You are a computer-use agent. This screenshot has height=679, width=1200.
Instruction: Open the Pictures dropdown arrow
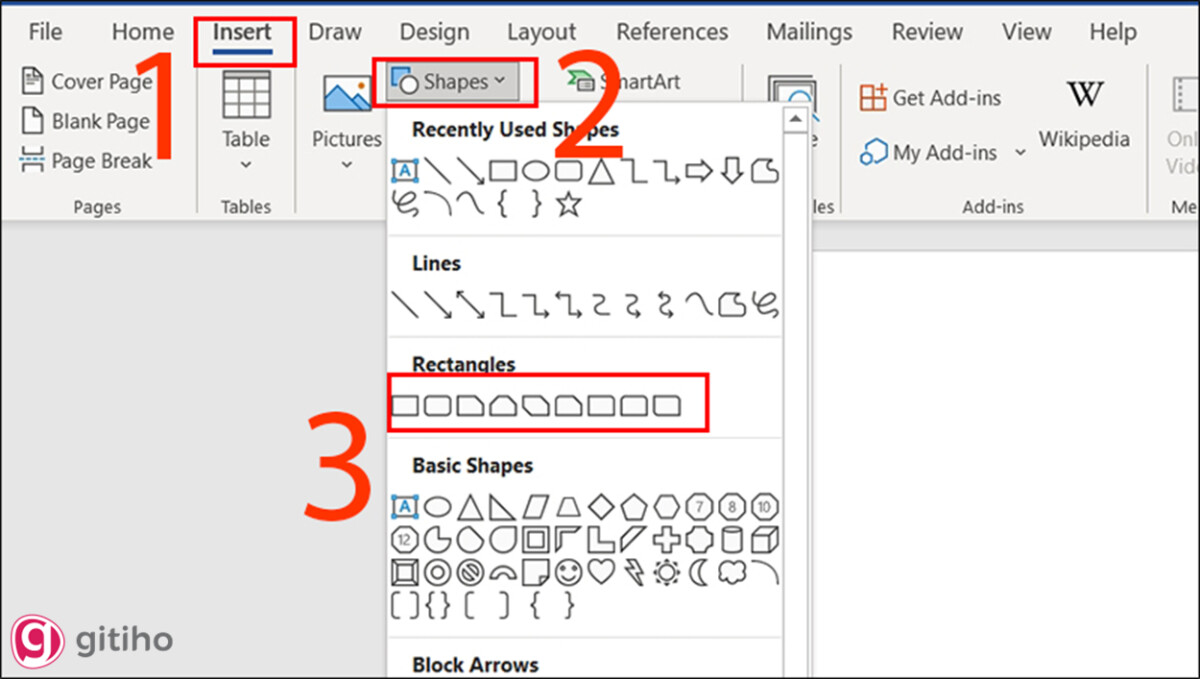click(x=347, y=164)
